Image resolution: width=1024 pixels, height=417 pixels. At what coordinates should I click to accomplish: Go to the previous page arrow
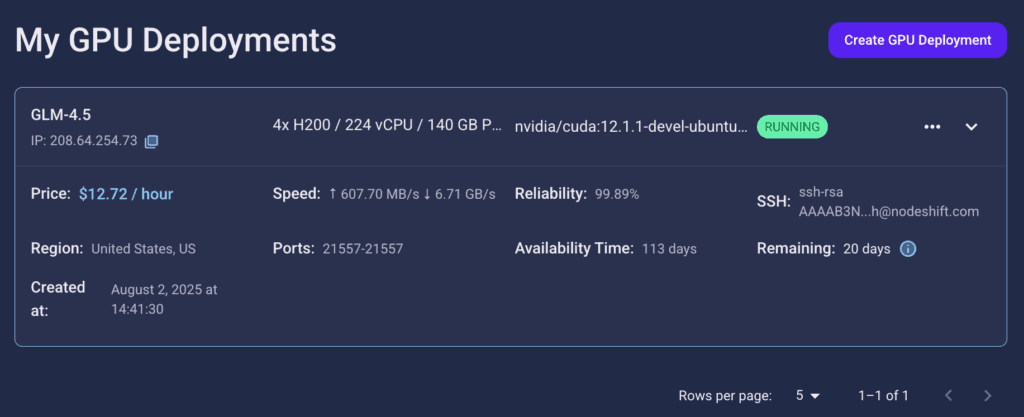click(x=949, y=395)
